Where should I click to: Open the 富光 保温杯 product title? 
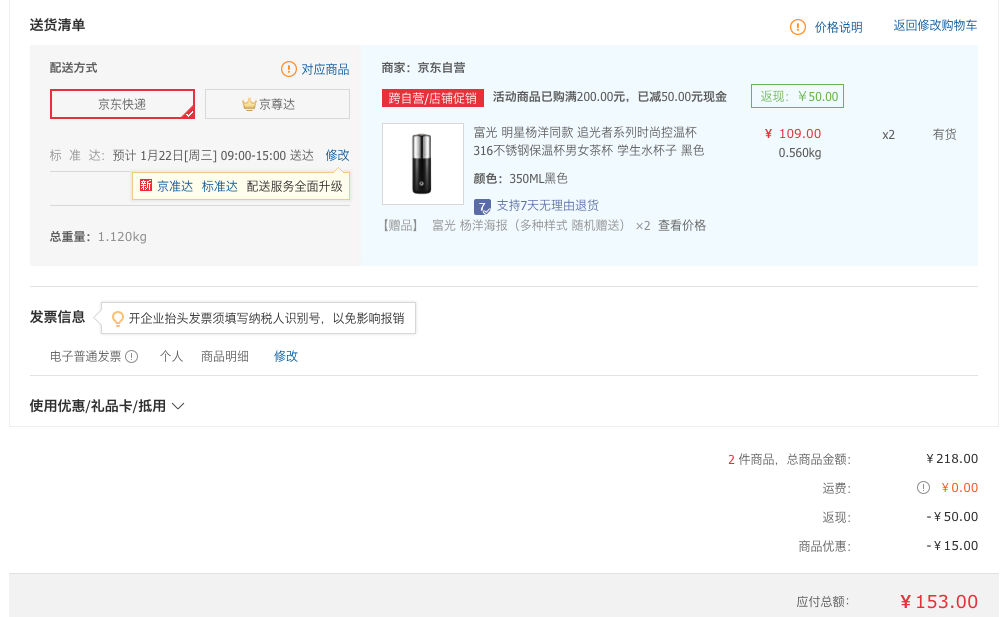coord(589,141)
